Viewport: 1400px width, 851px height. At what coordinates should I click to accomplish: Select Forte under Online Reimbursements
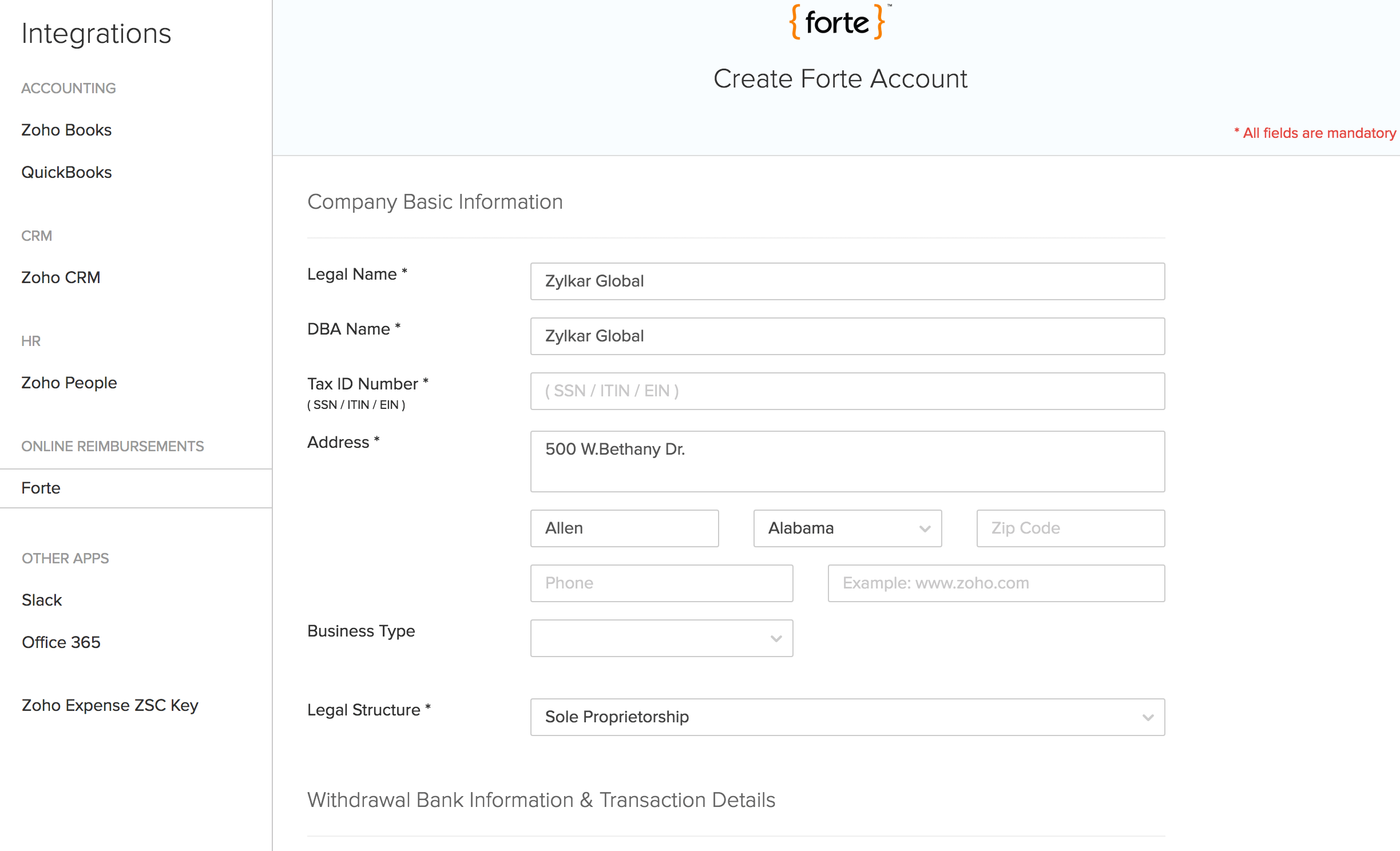point(40,488)
